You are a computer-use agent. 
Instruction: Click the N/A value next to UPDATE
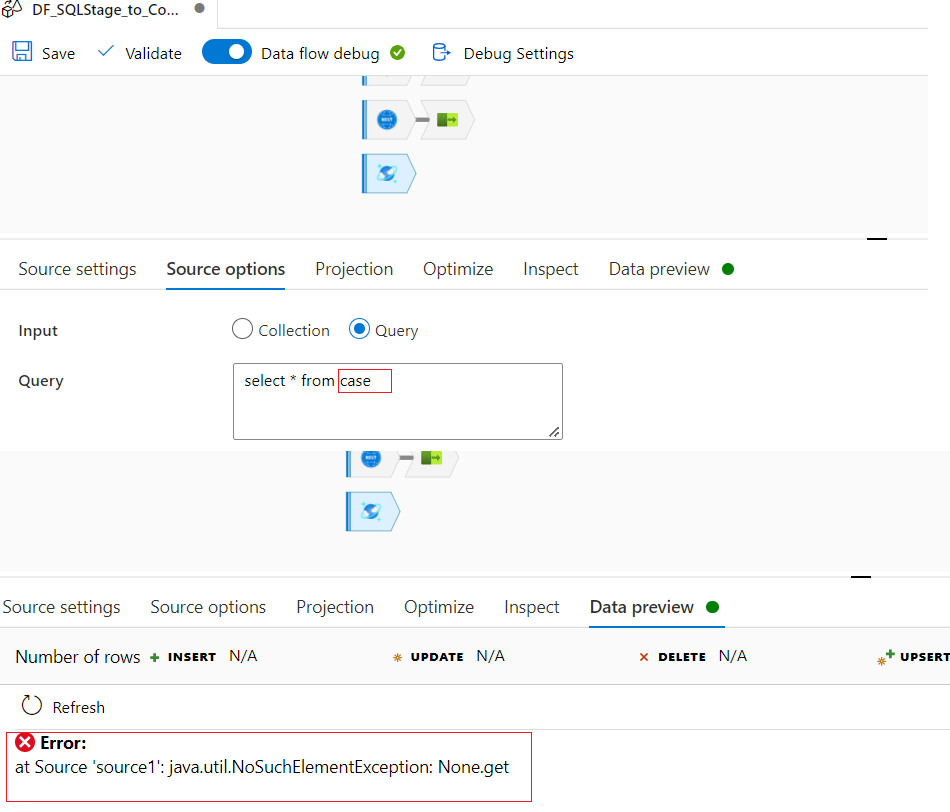pyautogui.click(x=490, y=656)
